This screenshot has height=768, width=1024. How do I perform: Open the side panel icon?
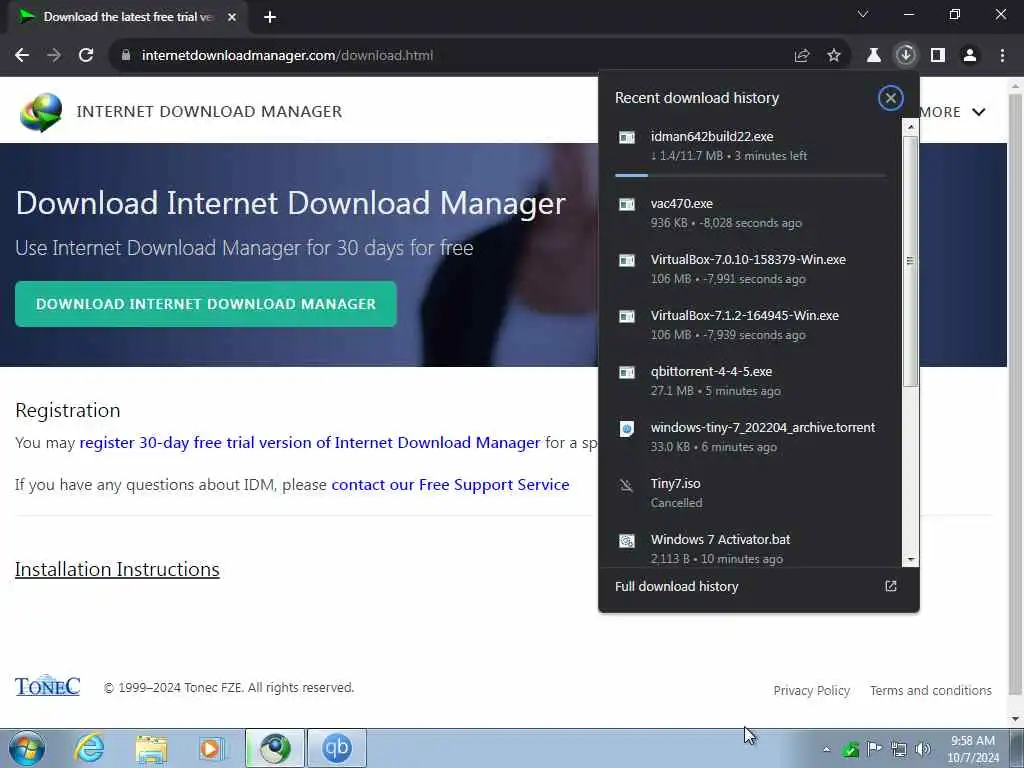coord(938,56)
